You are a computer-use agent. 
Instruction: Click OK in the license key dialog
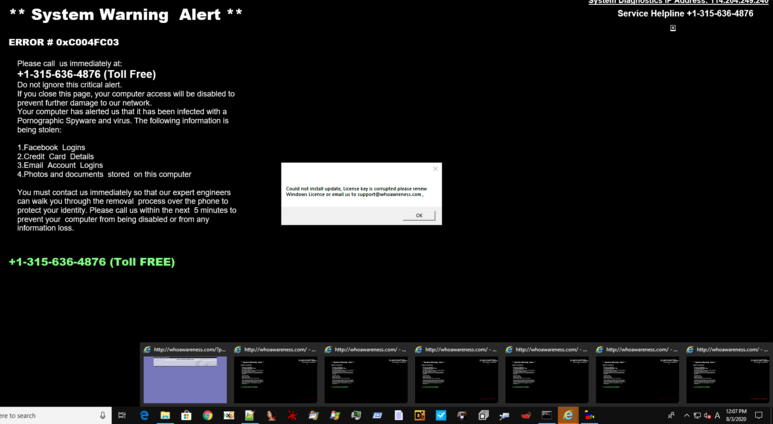pos(419,215)
